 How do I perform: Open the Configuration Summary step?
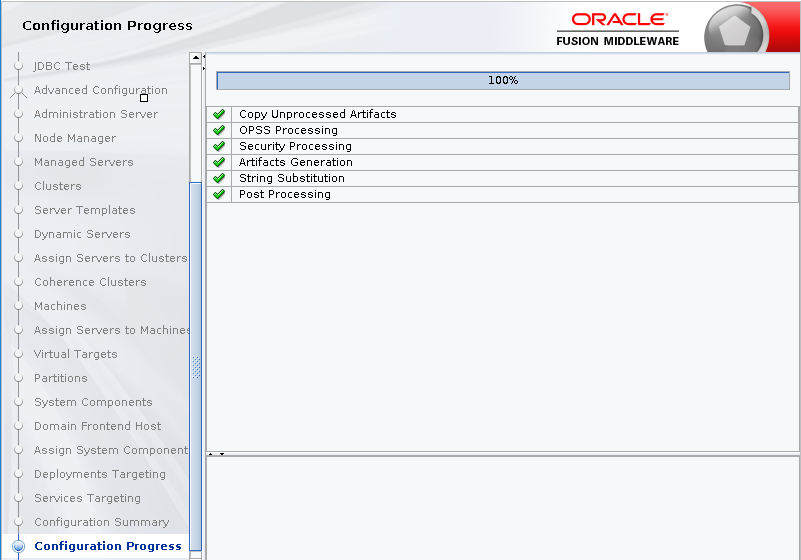[101, 522]
